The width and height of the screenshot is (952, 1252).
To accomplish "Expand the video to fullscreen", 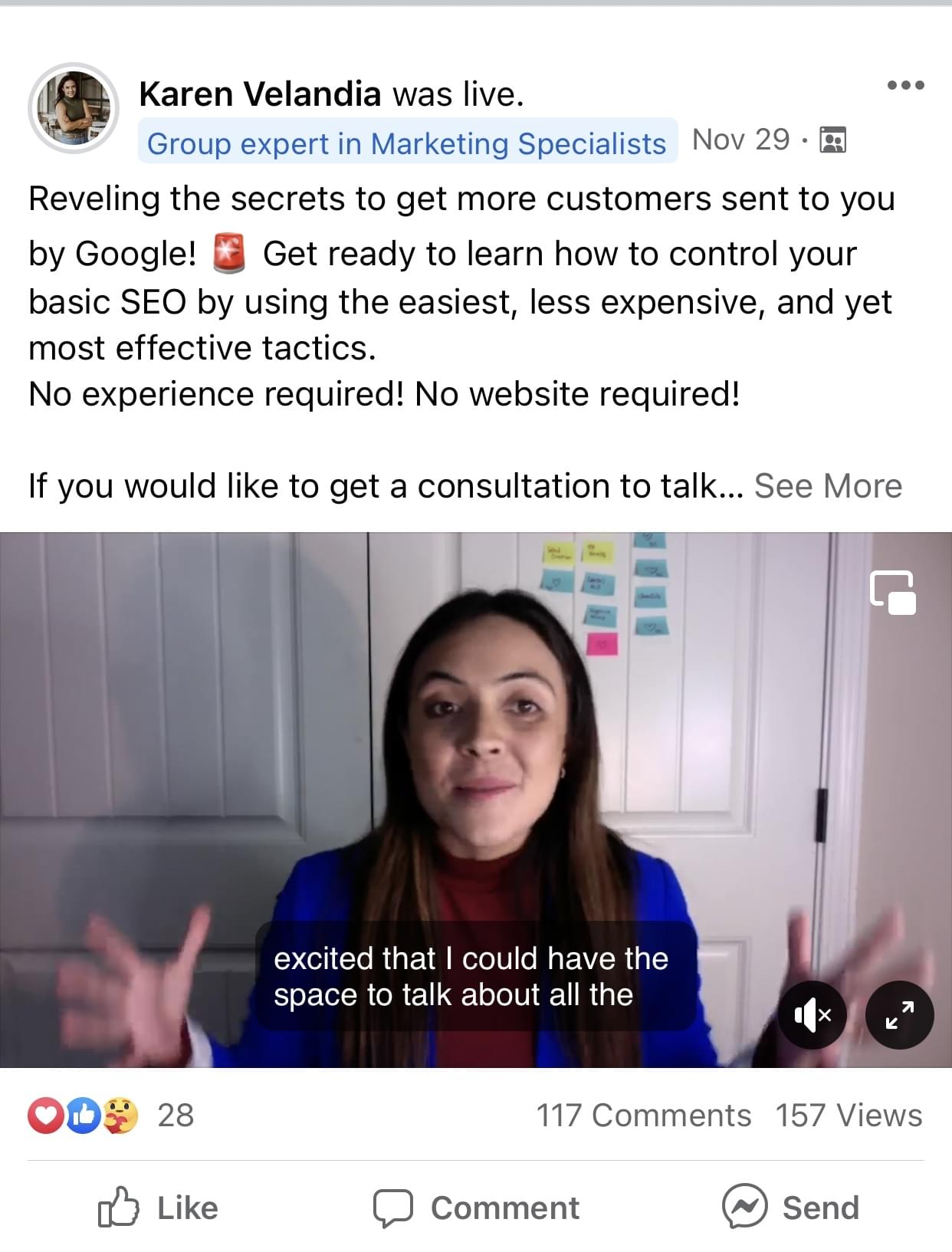I will (899, 1015).
